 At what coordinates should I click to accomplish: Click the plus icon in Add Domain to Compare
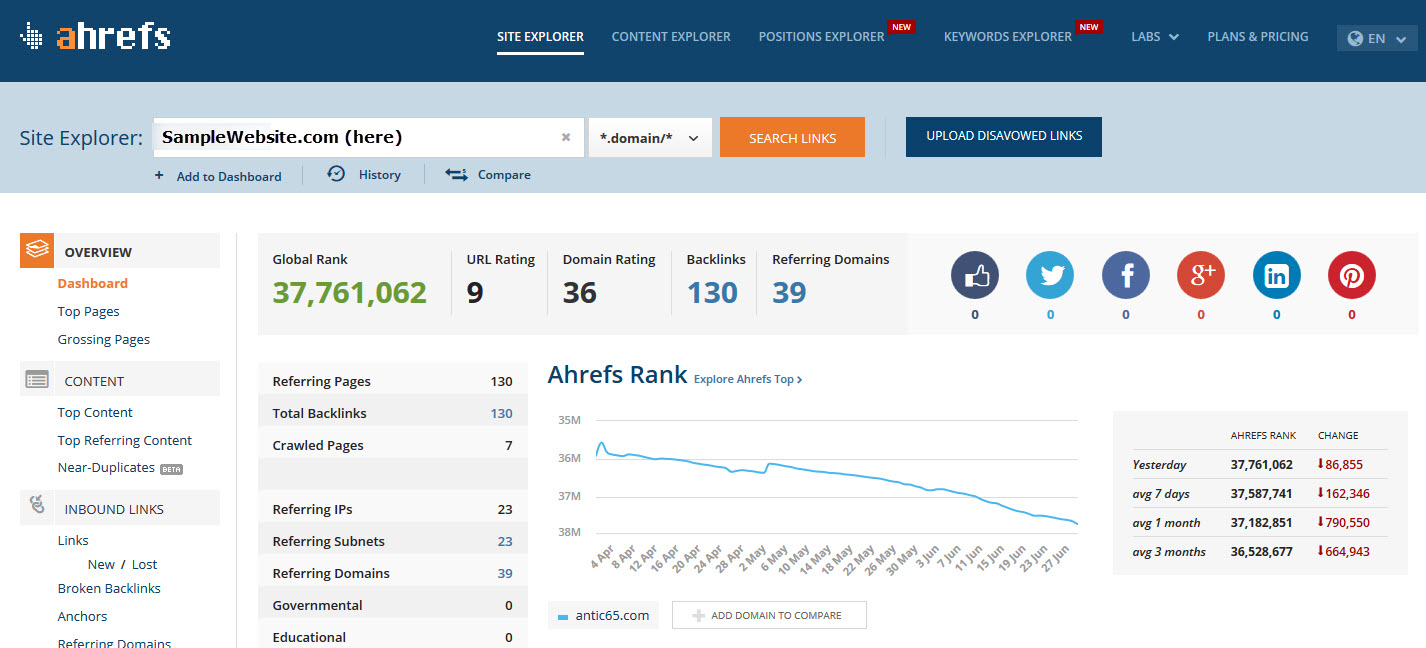pyautogui.click(x=699, y=615)
